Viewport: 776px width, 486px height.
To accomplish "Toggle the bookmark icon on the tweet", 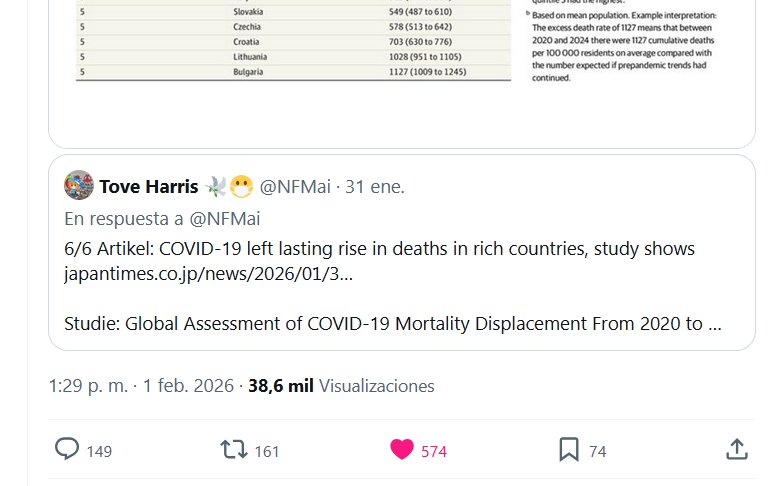I will click(568, 450).
